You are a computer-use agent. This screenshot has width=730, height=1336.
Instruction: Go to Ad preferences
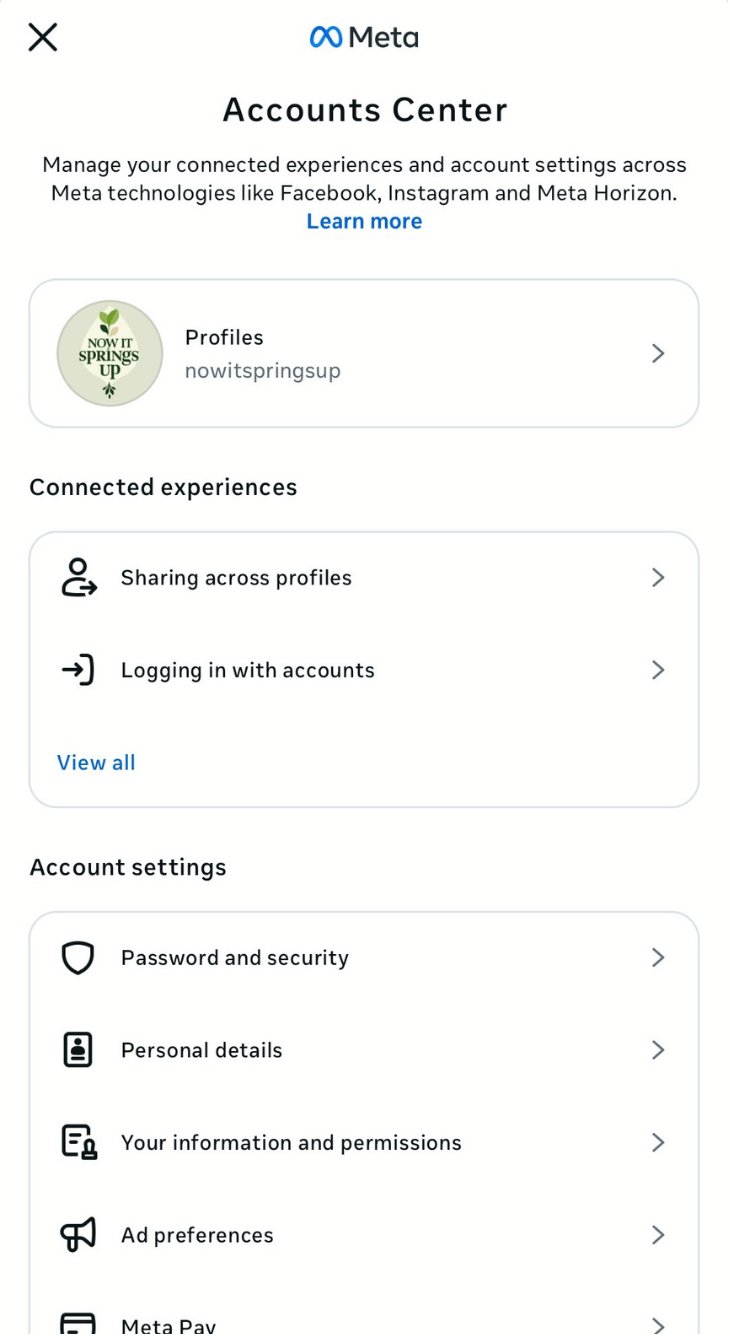197,1235
